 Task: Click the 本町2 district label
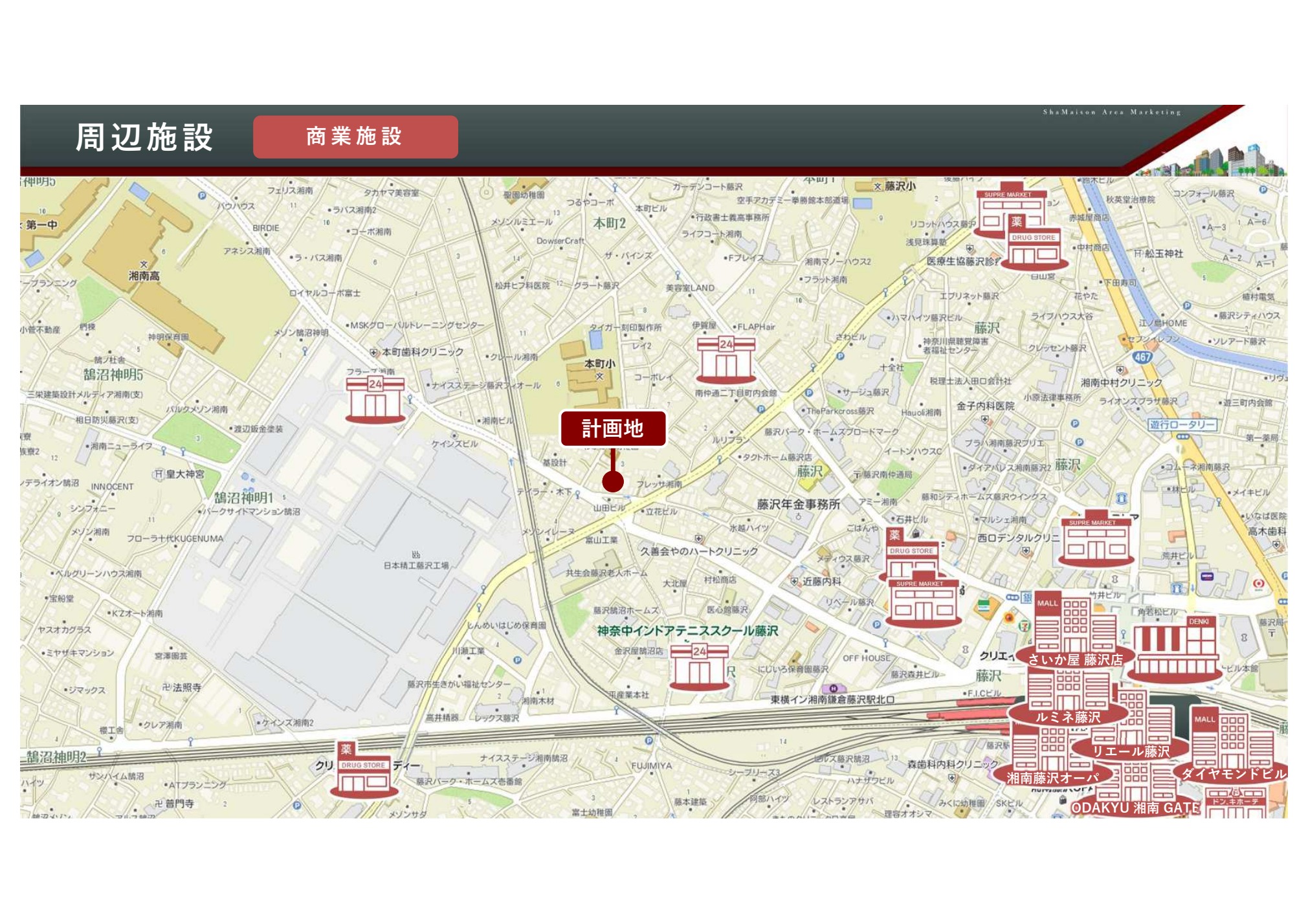610,224
